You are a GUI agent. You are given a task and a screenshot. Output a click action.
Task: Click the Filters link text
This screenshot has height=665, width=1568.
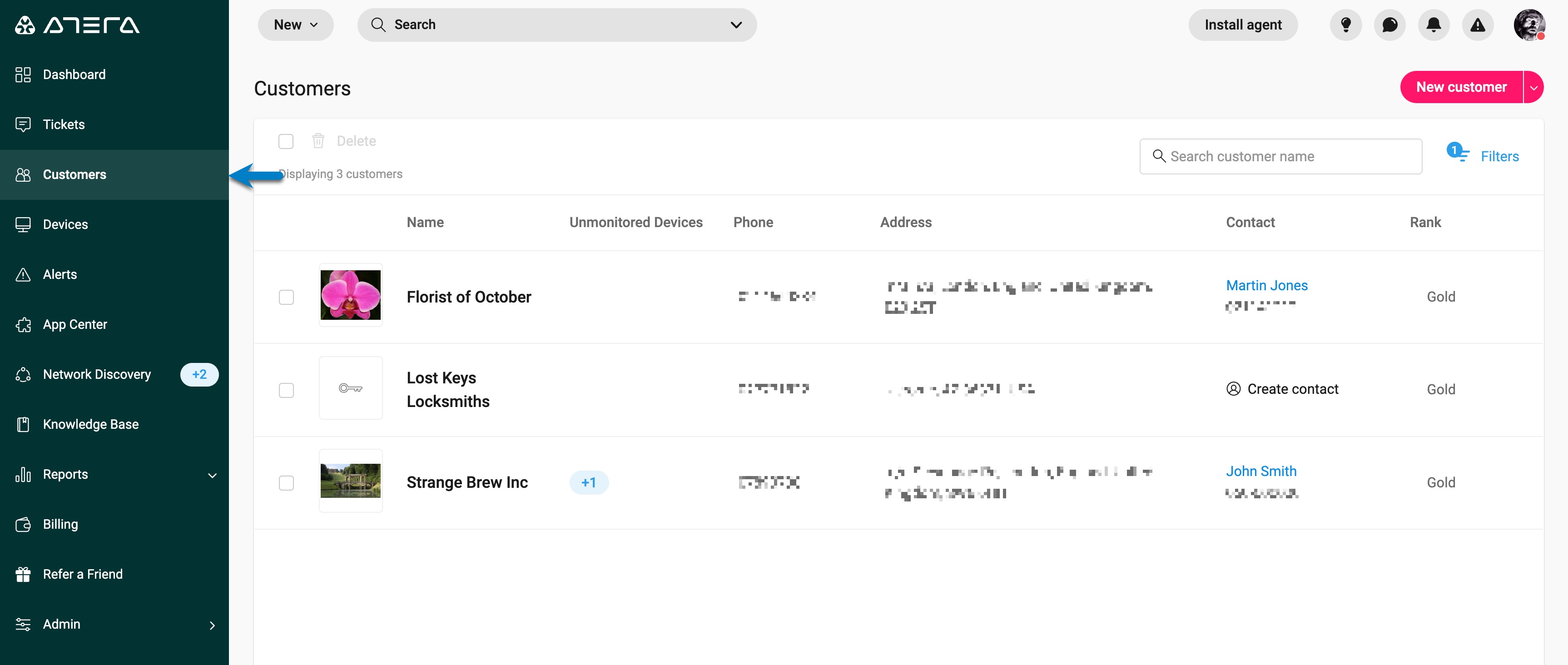click(1500, 157)
